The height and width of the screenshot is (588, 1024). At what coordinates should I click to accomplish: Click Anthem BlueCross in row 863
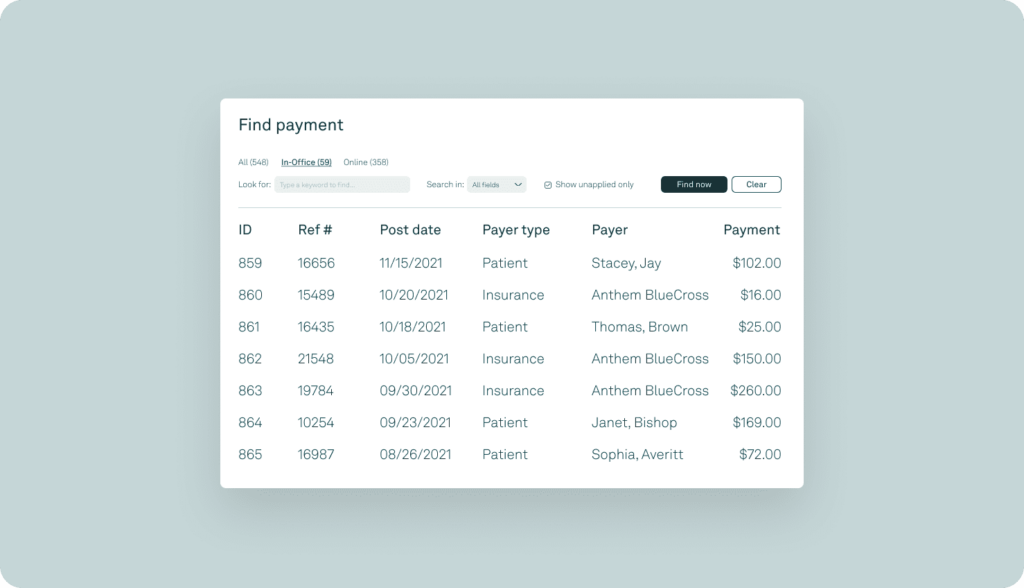click(650, 391)
